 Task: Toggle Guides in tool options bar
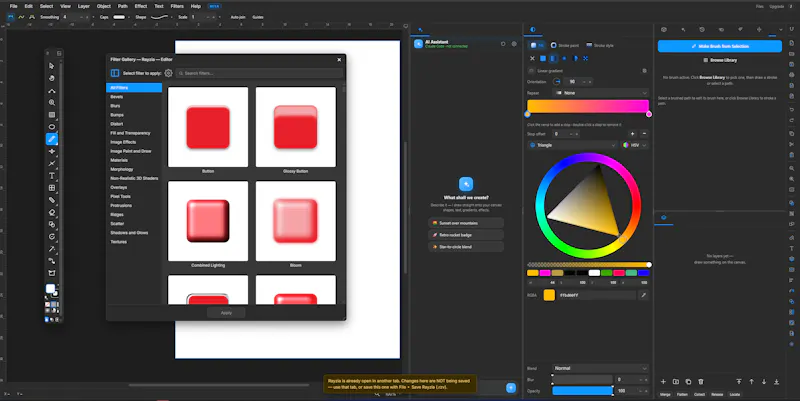[x=258, y=17]
